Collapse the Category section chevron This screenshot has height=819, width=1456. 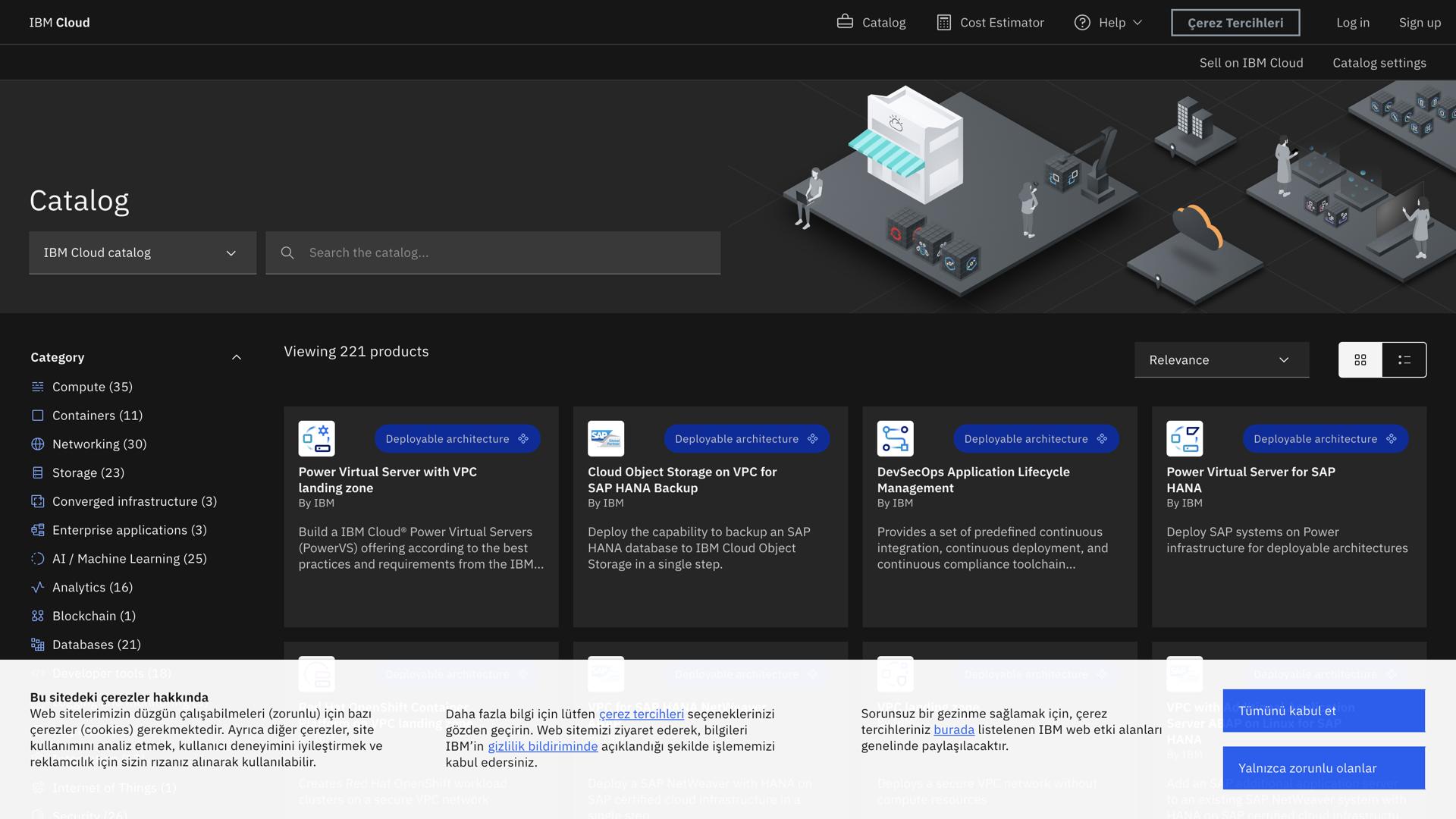pos(237,357)
